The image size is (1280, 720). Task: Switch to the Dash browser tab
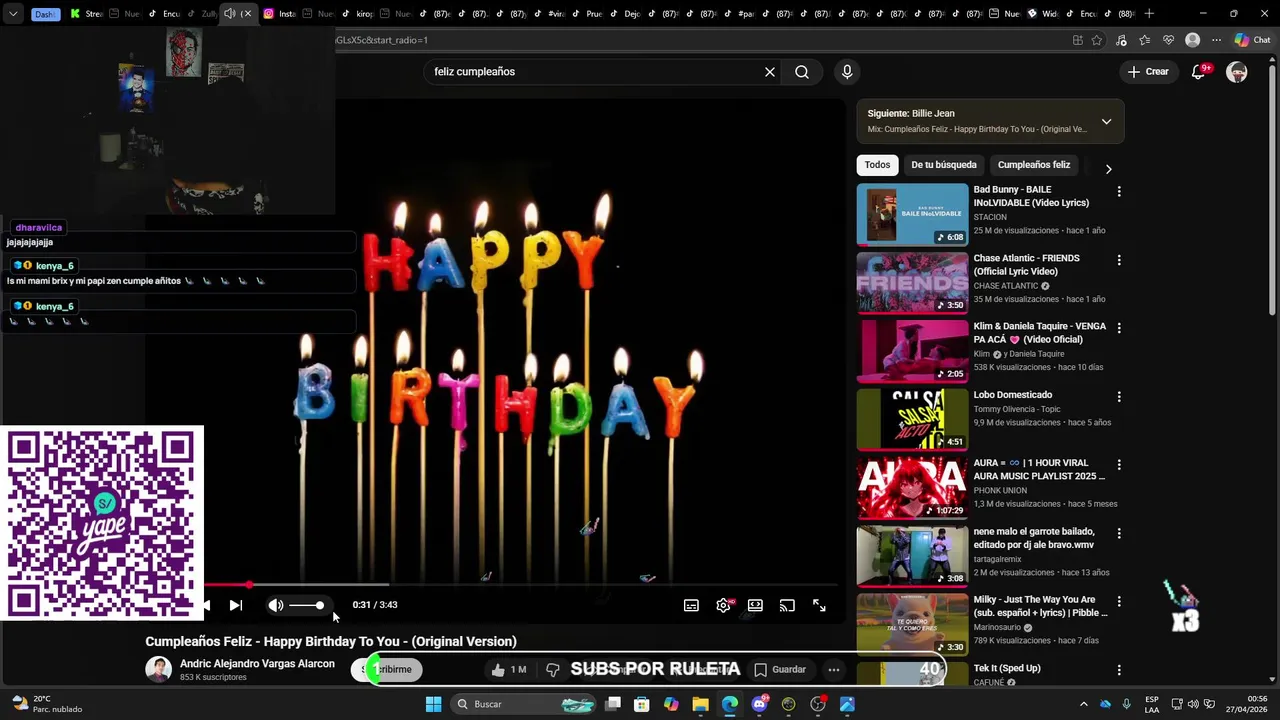46,14
